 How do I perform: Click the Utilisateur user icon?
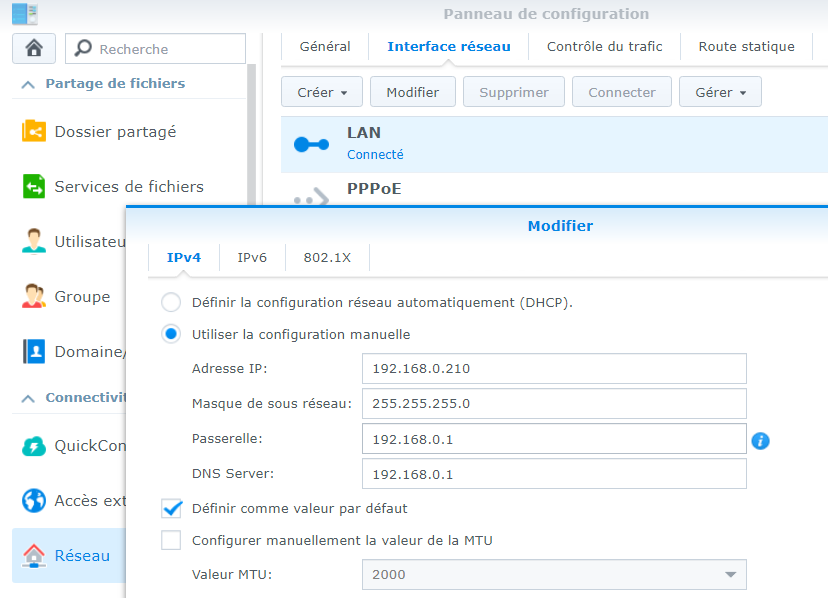pyautogui.click(x=34, y=241)
